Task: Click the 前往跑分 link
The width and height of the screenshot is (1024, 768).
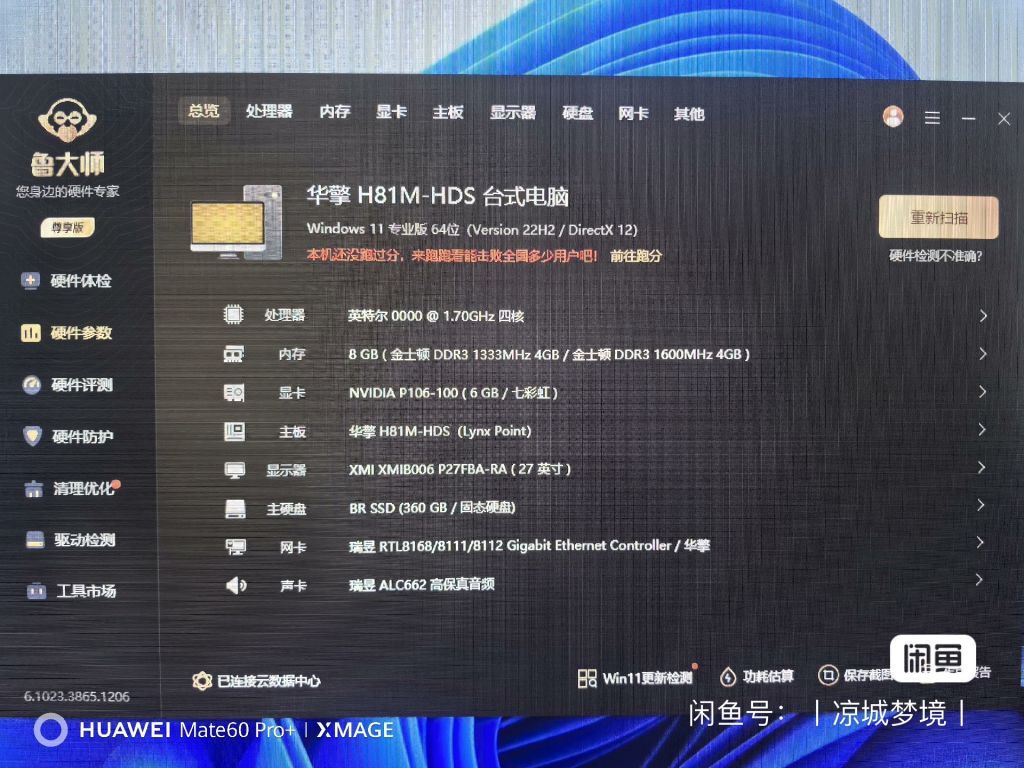Action: click(x=635, y=256)
